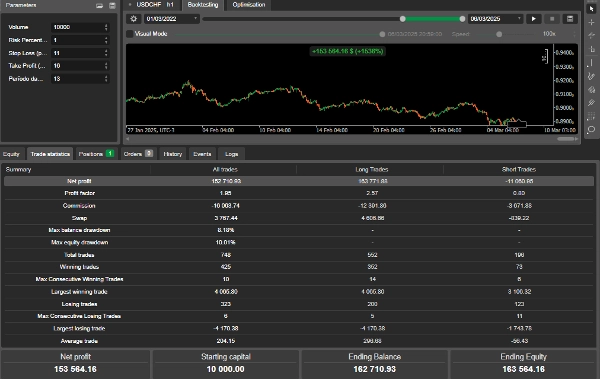Open the Fibonacci tools icon
Screen dimensions: 600x379
(591, 90)
